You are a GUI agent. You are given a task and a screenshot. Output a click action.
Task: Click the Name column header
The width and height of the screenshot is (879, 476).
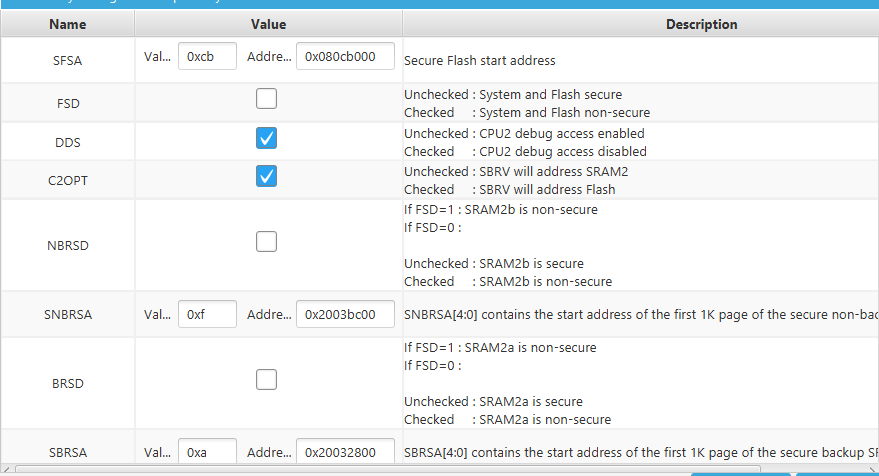[x=67, y=24]
